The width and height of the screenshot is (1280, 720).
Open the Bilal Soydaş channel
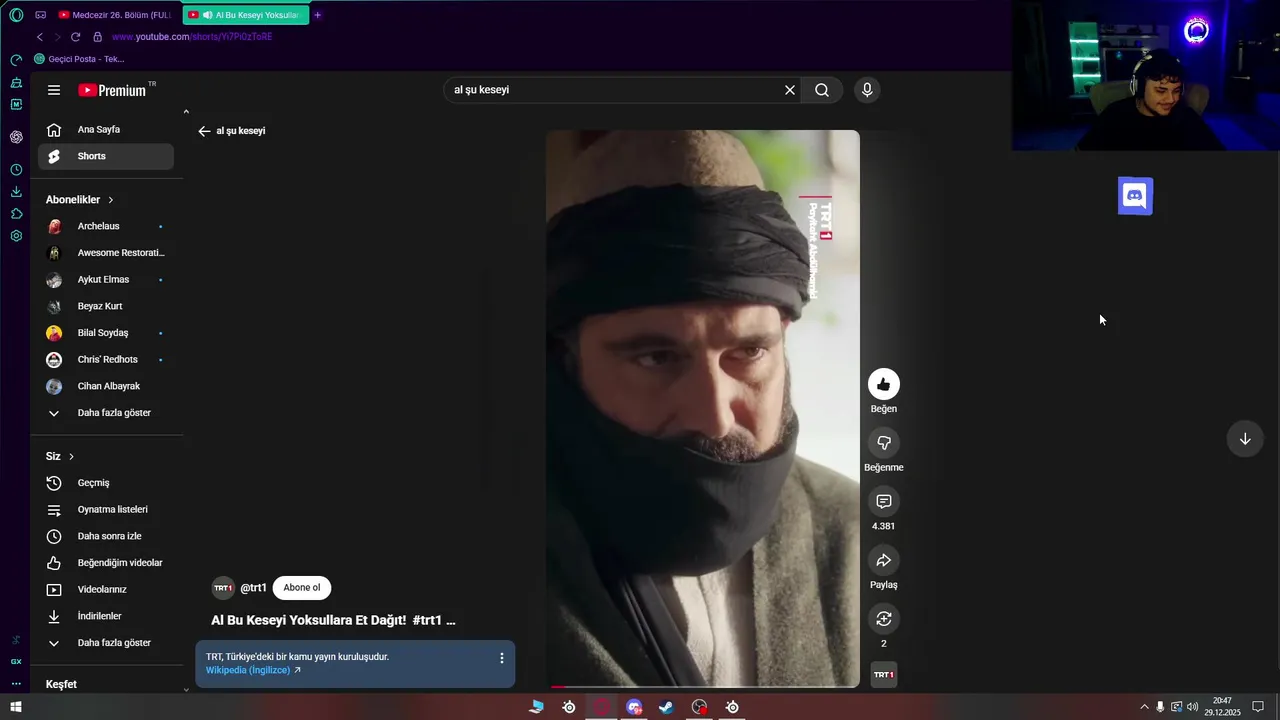tap(106, 333)
